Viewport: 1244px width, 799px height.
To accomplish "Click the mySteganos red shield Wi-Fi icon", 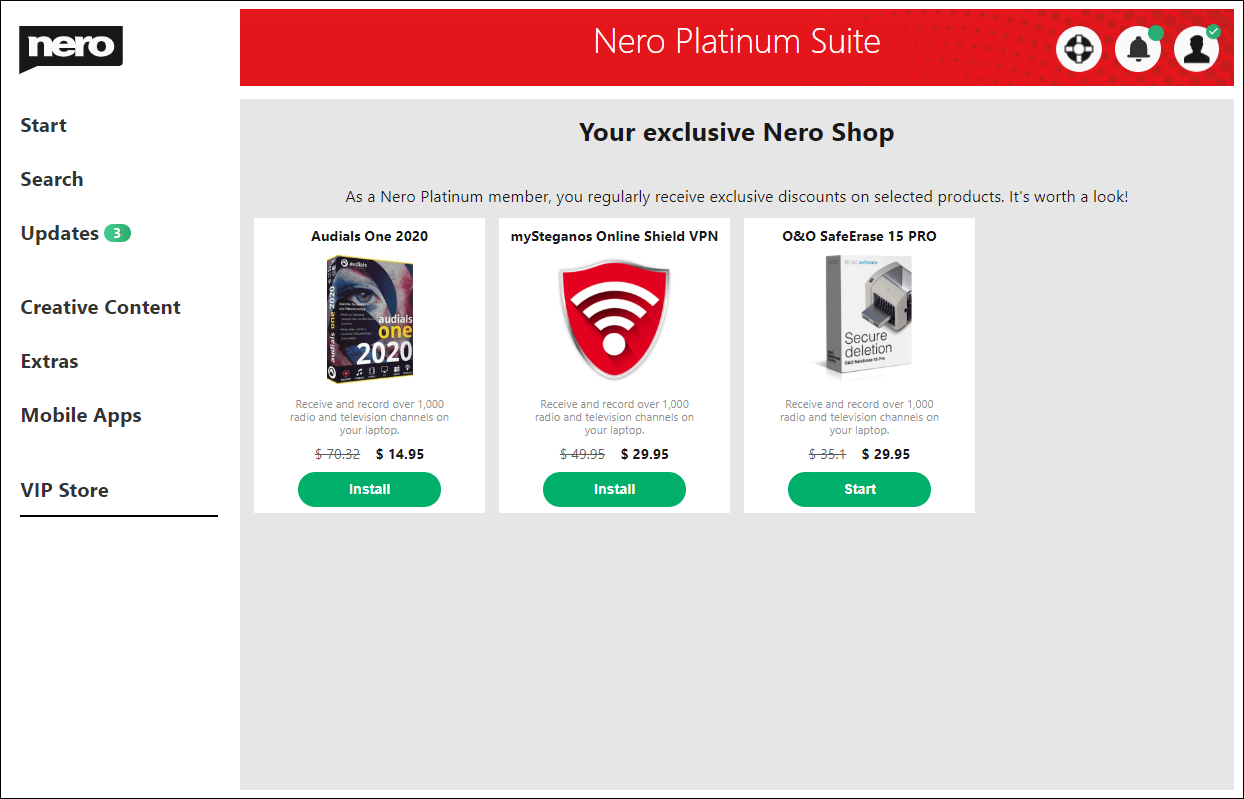I will tap(614, 320).
